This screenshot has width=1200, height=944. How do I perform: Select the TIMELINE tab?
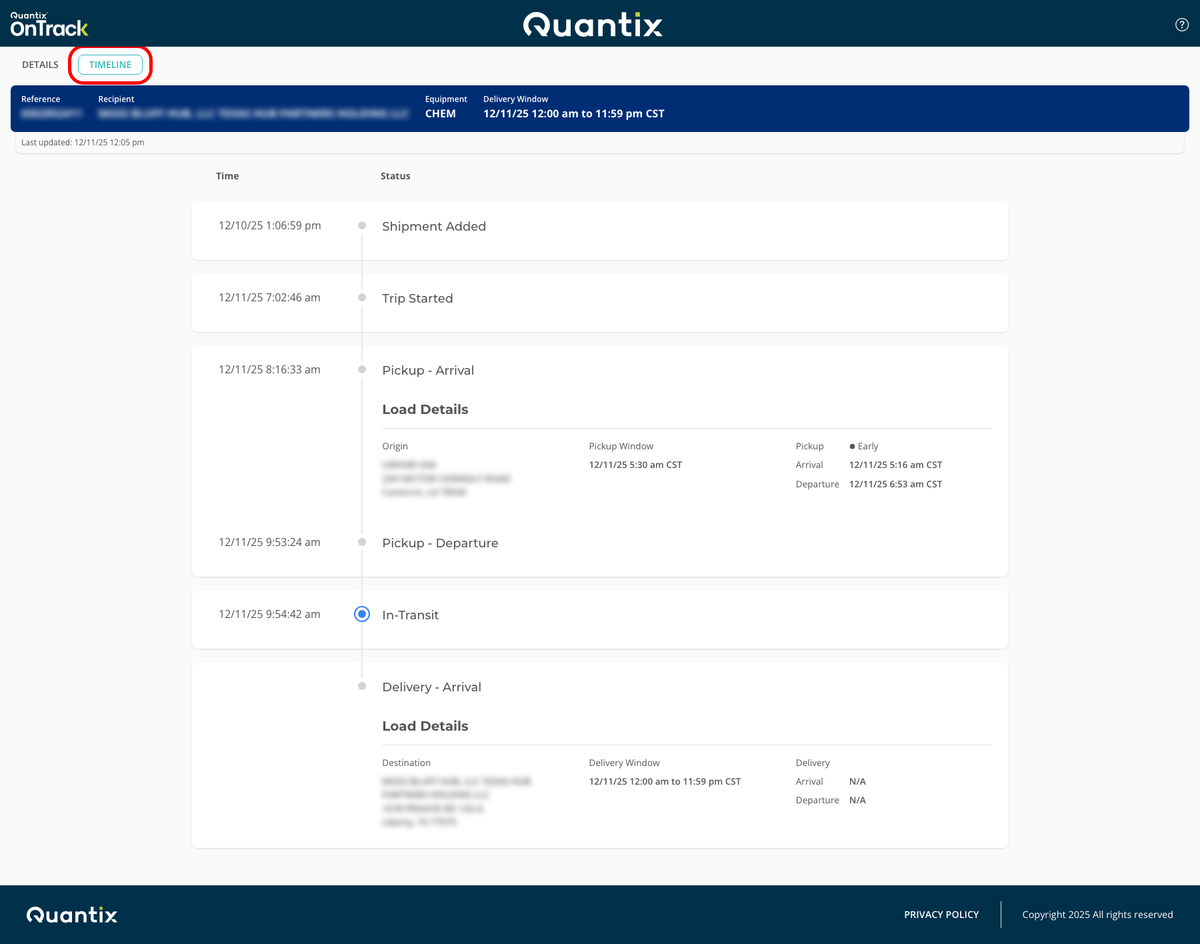click(x=110, y=64)
